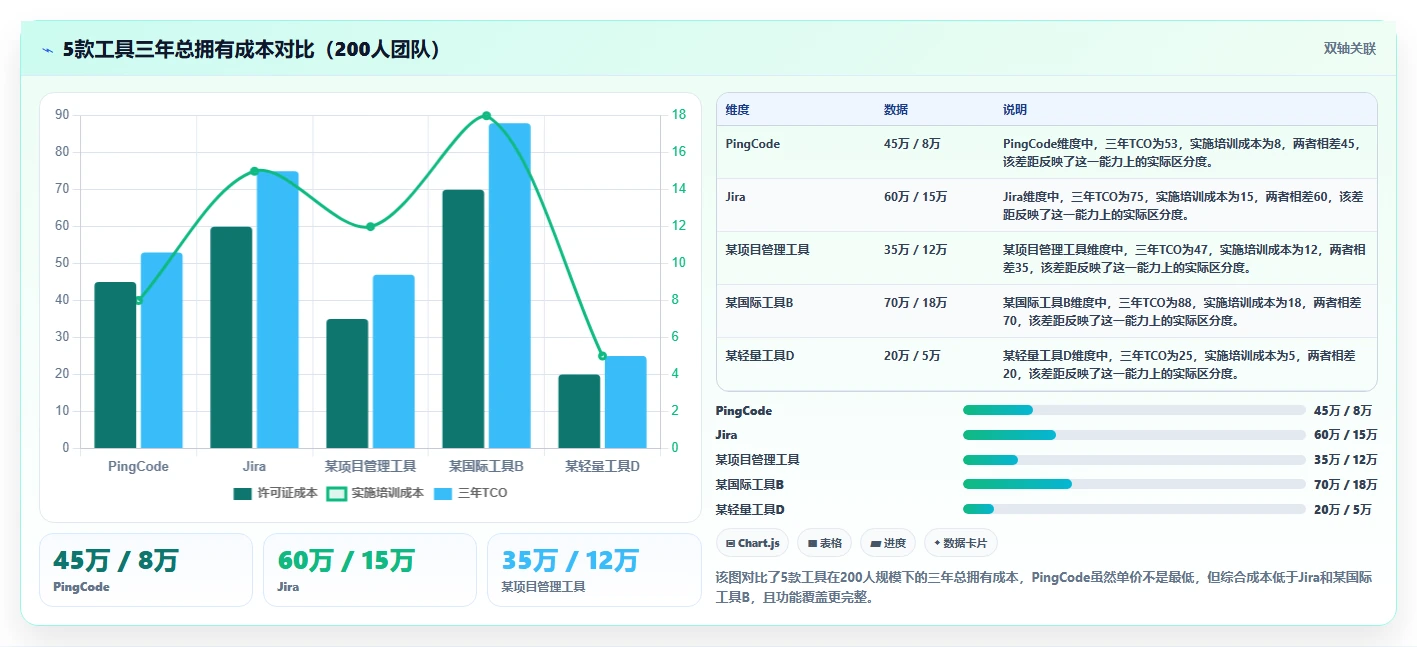
Task: Click the 说明 column header
Action: tap(1015, 110)
